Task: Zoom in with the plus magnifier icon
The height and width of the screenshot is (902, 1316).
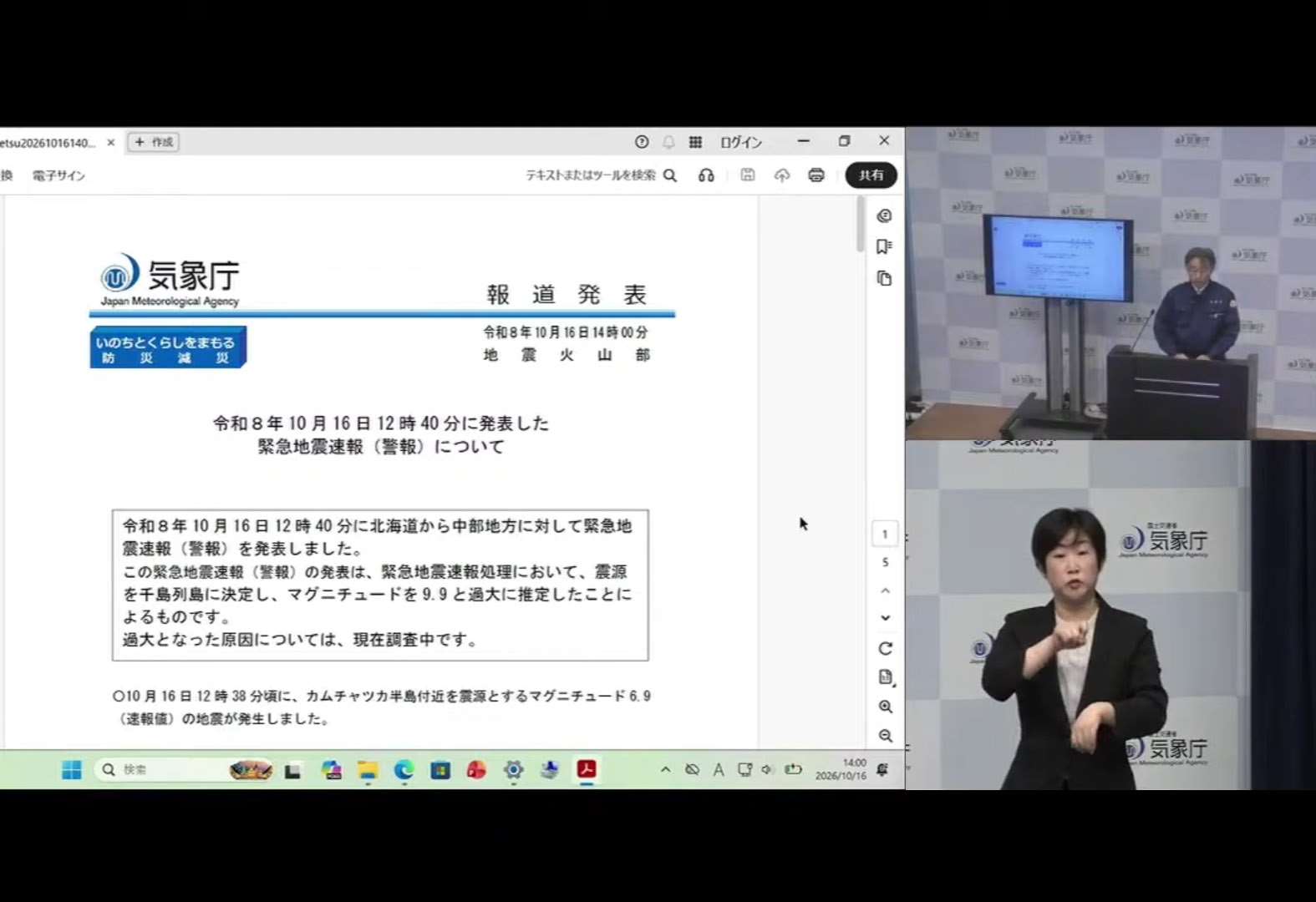Action: point(886,707)
